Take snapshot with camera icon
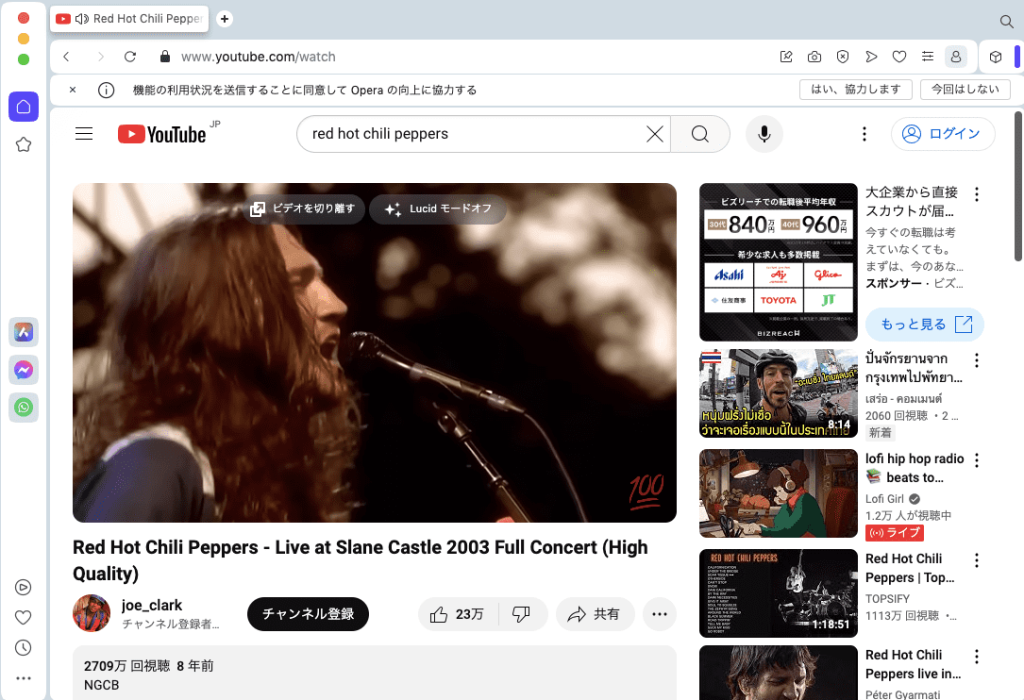This screenshot has height=700, width=1024. click(814, 57)
